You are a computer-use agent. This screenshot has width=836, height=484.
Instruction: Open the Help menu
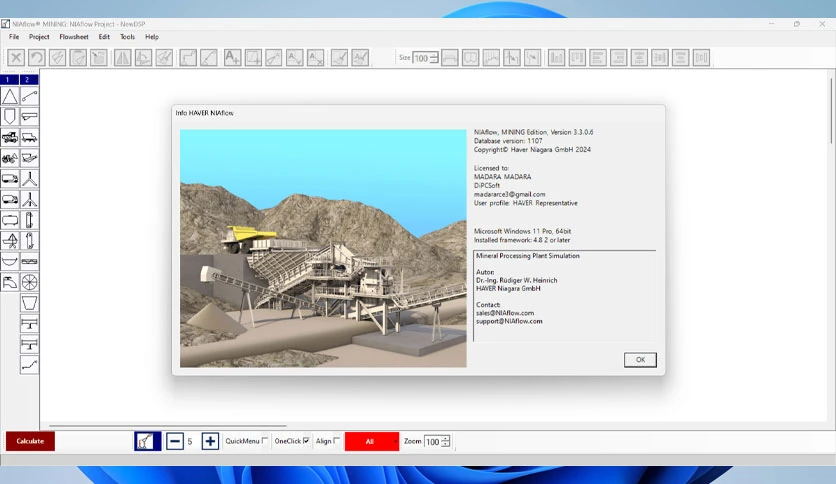(152, 37)
